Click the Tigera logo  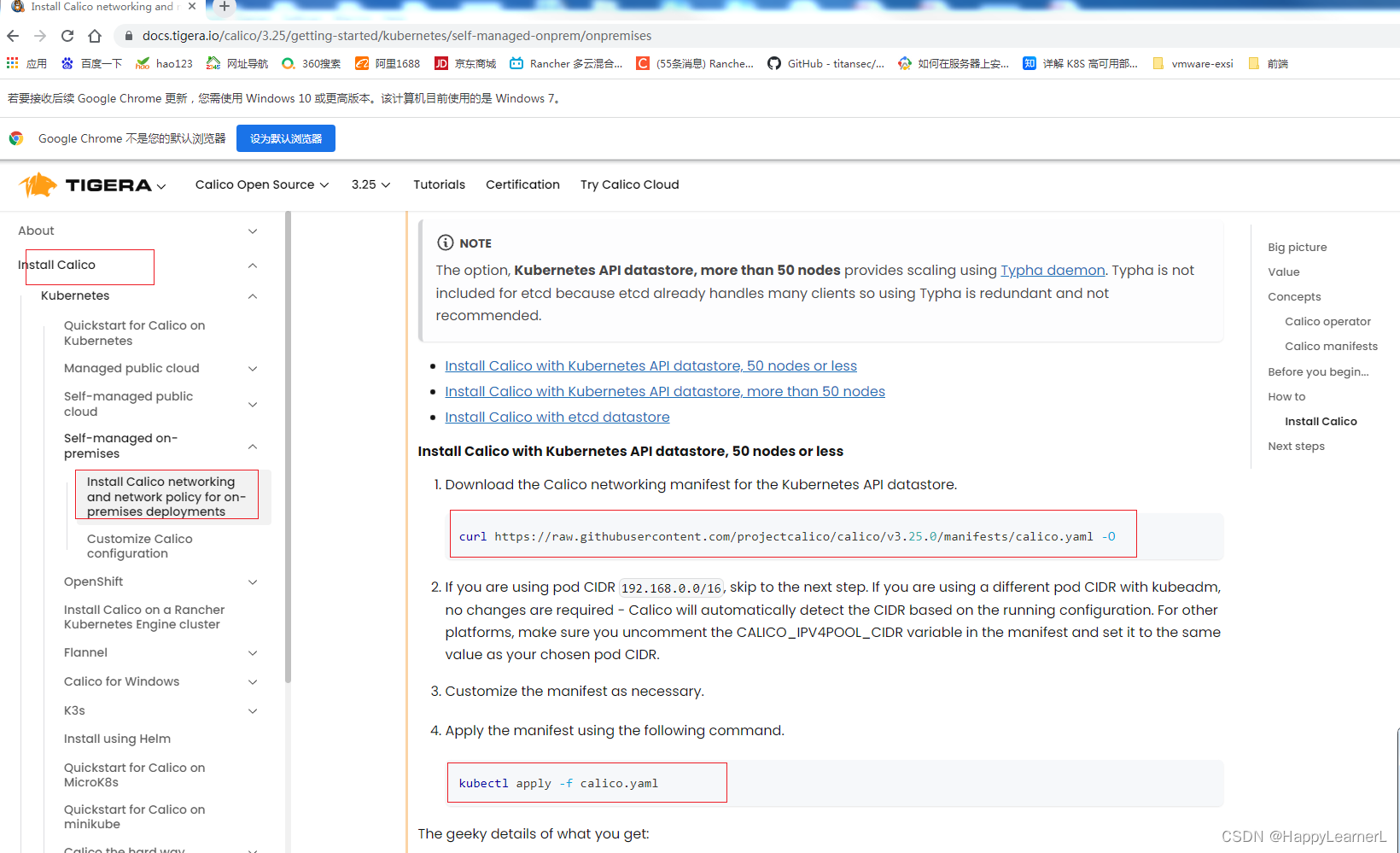[x=85, y=184]
